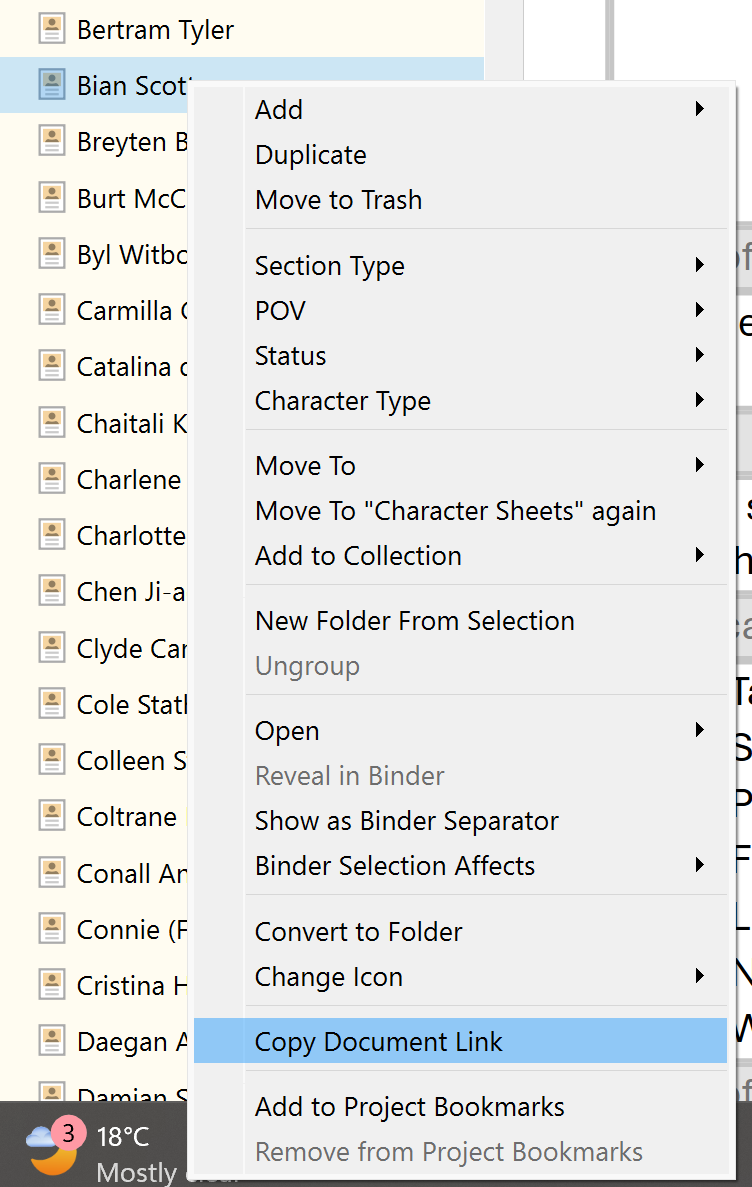This screenshot has height=1187, width=752.
Task: Click the character icon beside Daegan
Action: point(51,1041)
